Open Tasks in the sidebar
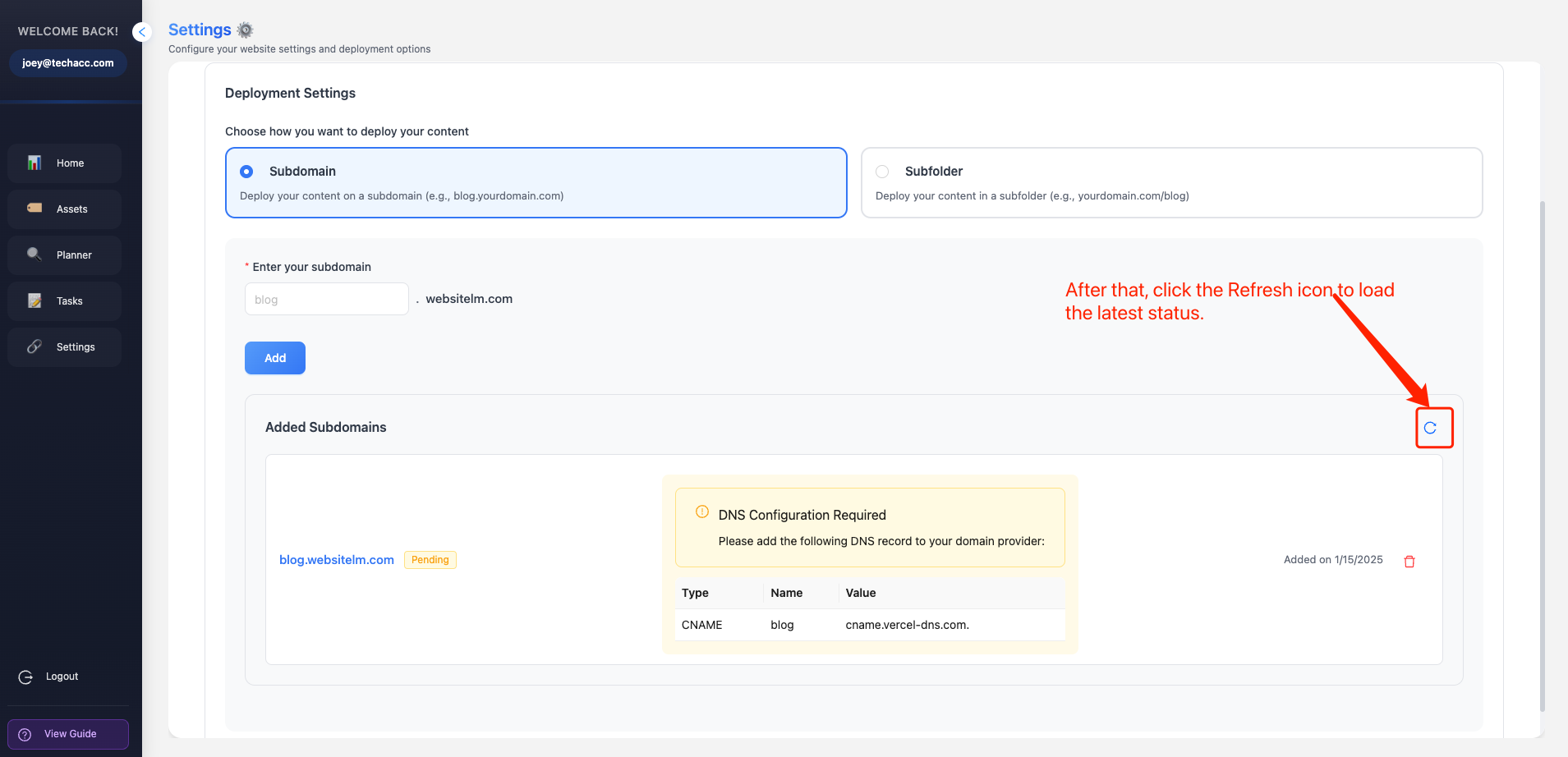1568x757 pixels. coord(65,301)
